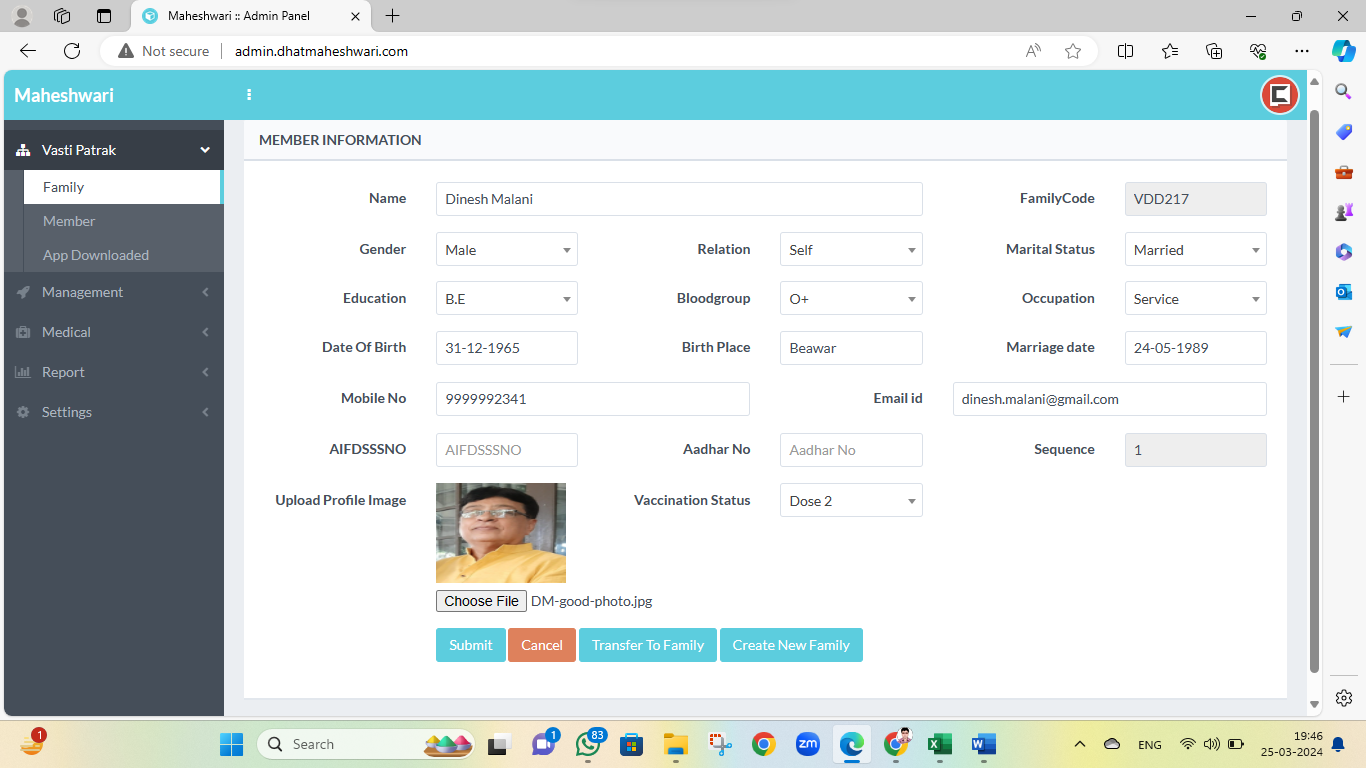Go back using the browser back arrow
Screen dimensions: 1366x768
(x=28, y=51)
